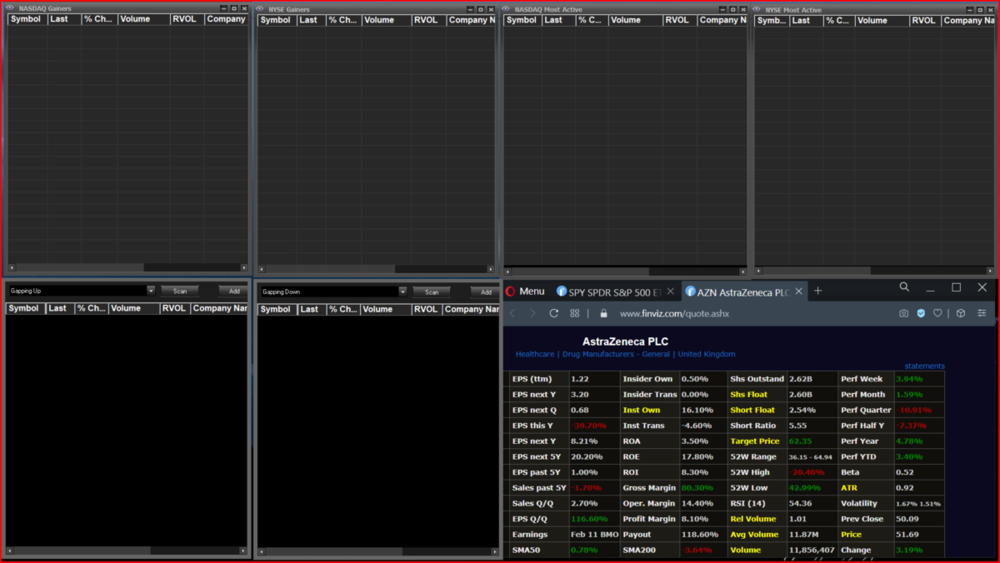Sort Gapping Down panel by Symbol column

point(276,309)
